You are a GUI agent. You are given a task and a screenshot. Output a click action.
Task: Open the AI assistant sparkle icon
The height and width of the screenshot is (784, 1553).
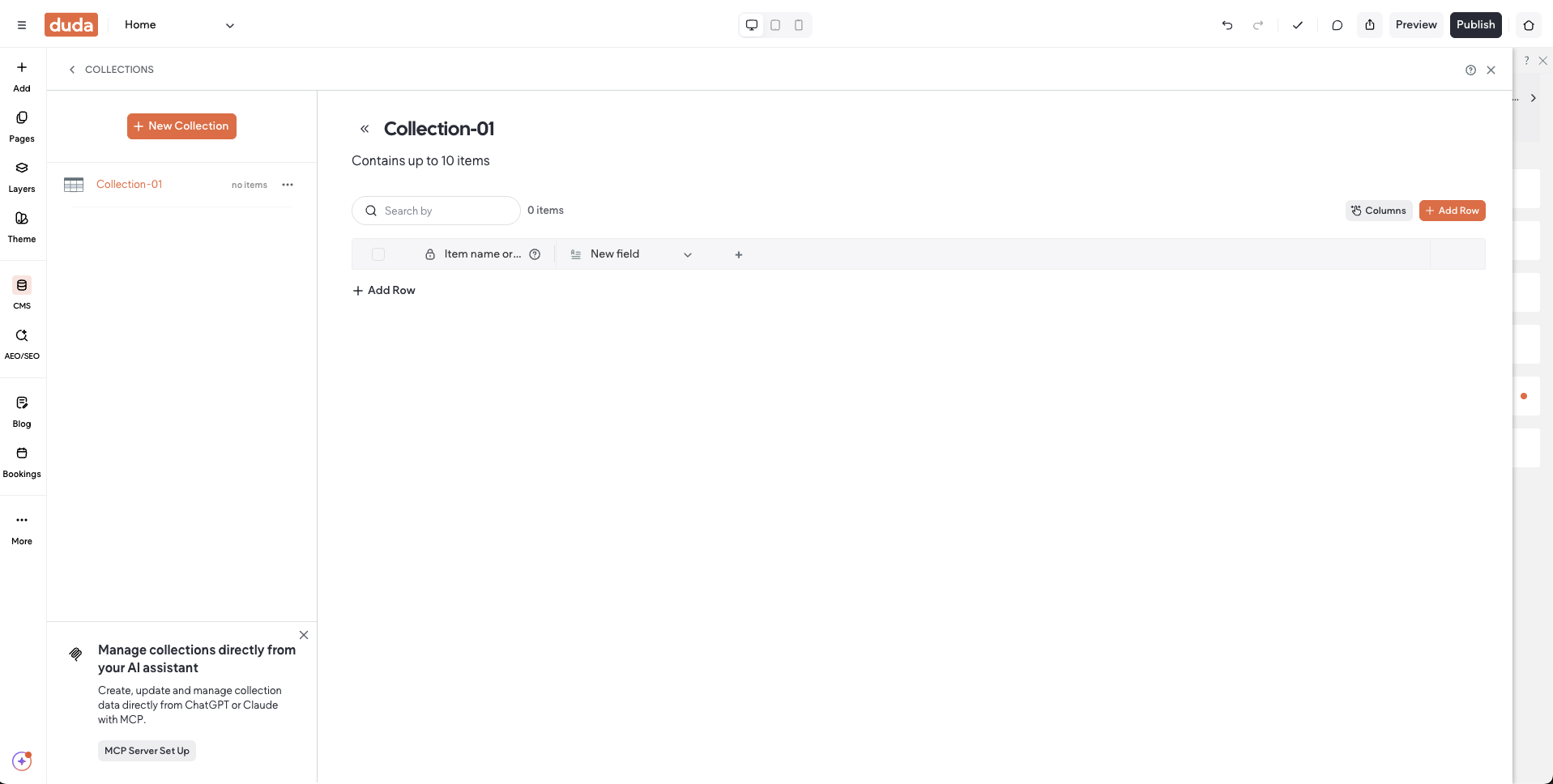(22, 761)
